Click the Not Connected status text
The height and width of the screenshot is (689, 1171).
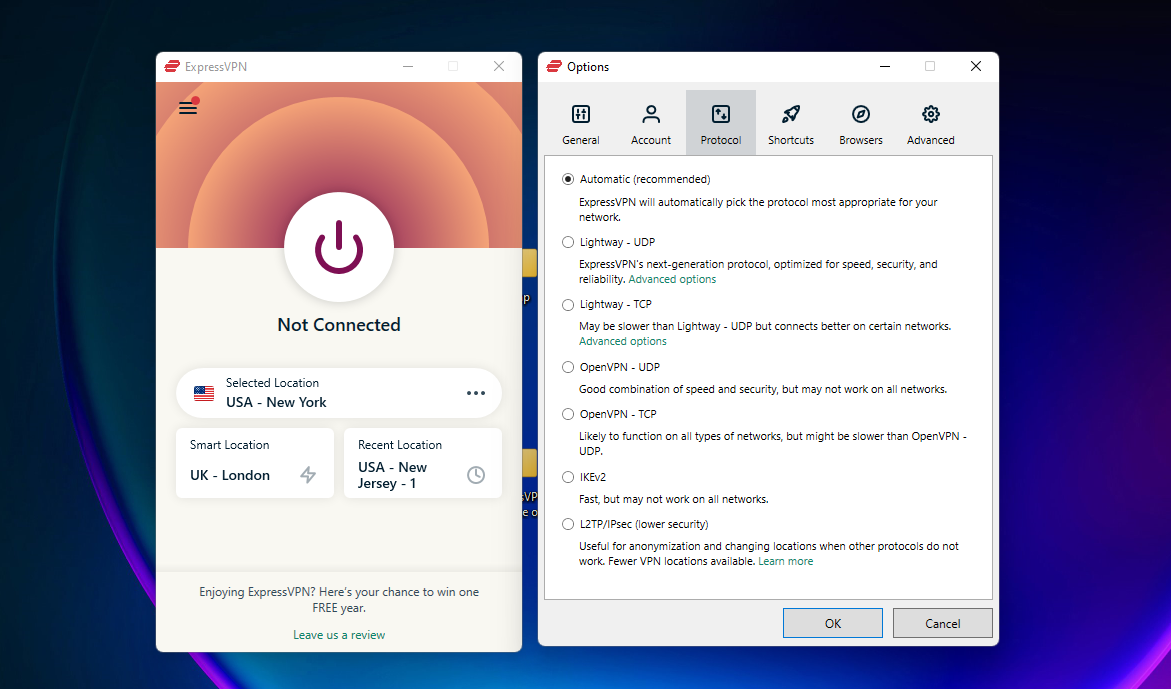(339, 325)
